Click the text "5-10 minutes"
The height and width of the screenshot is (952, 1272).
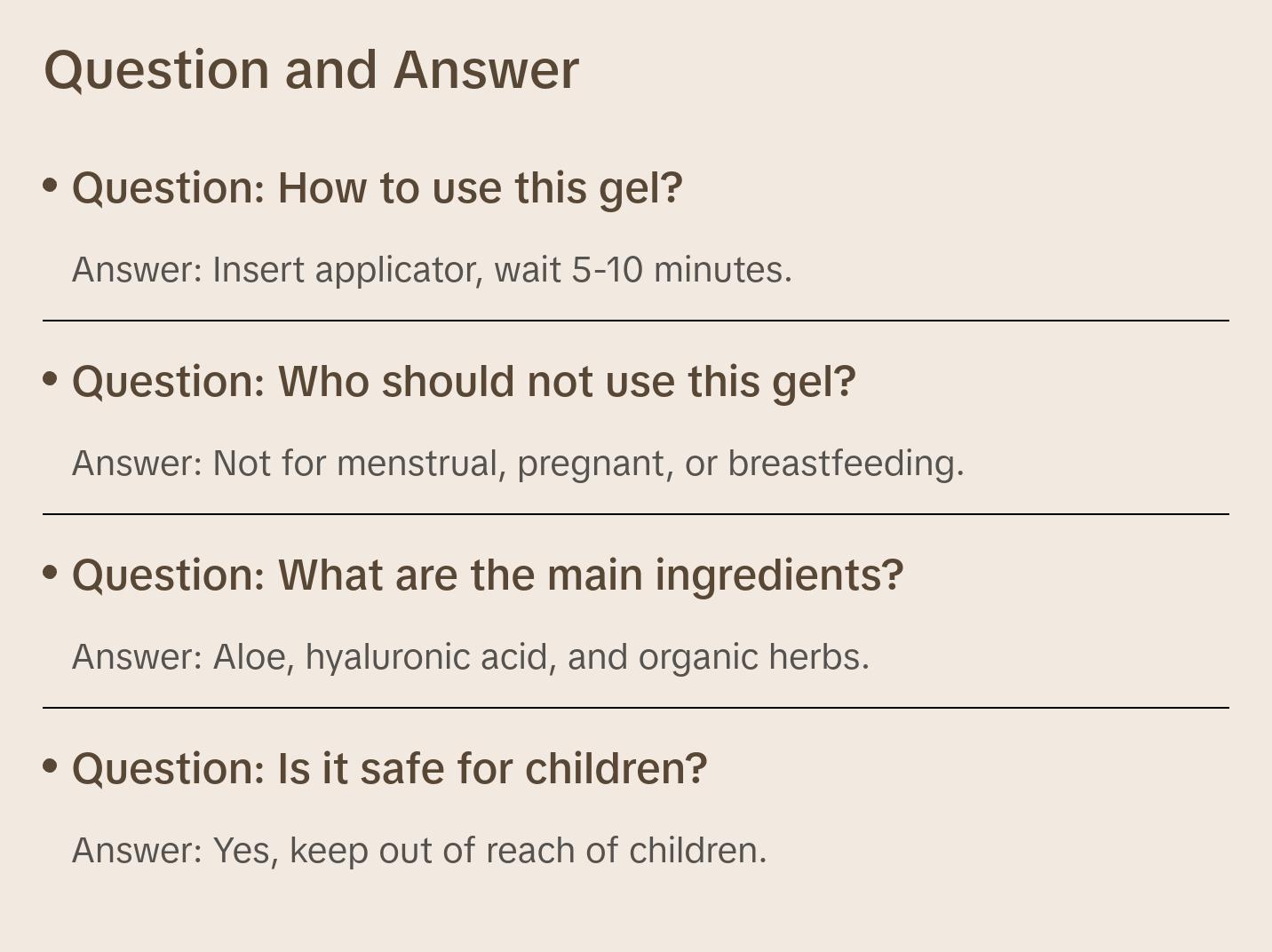click(x=680, y=270)
